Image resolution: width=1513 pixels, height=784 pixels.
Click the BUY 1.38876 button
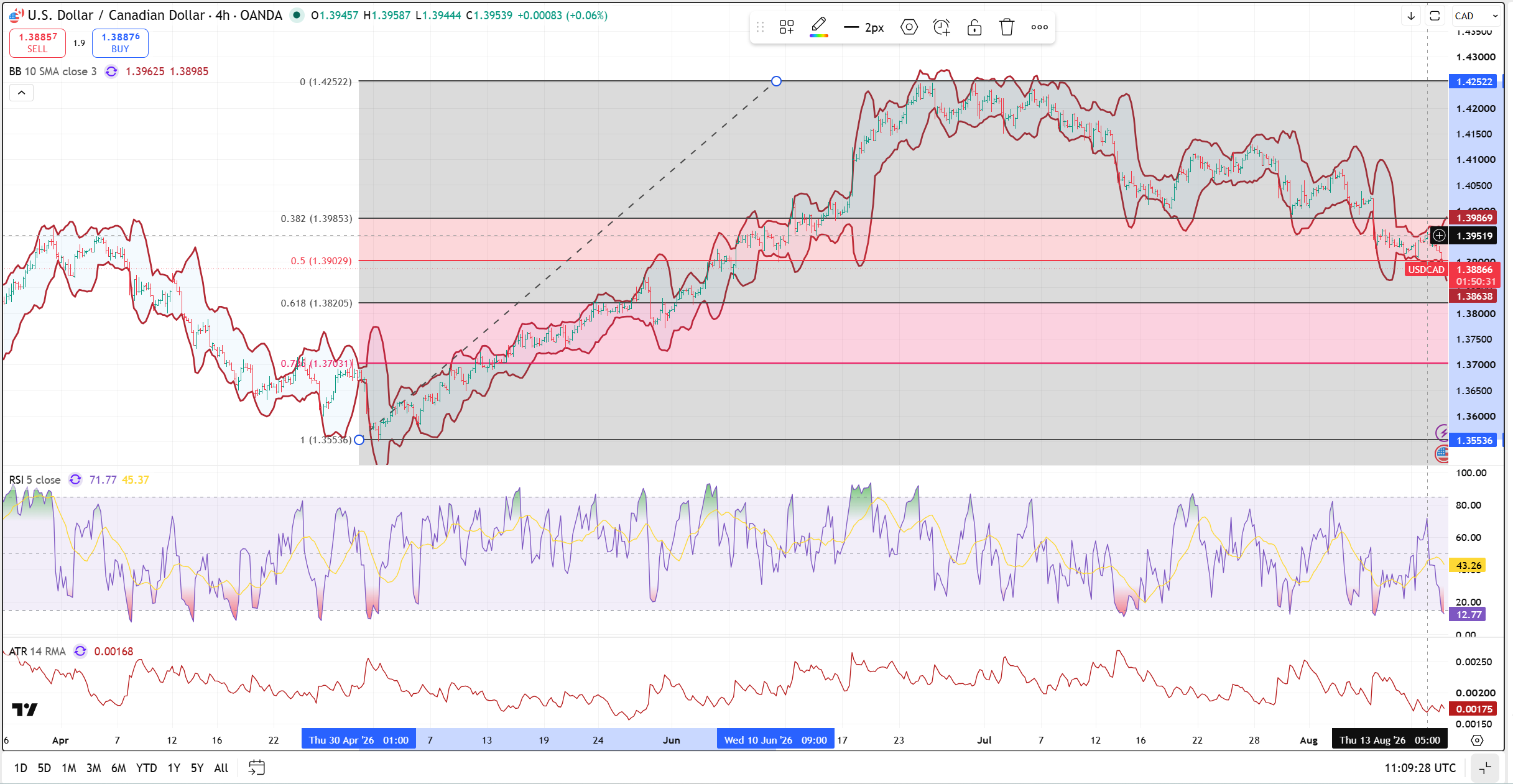pyautogui.click(x=121, y=43)
